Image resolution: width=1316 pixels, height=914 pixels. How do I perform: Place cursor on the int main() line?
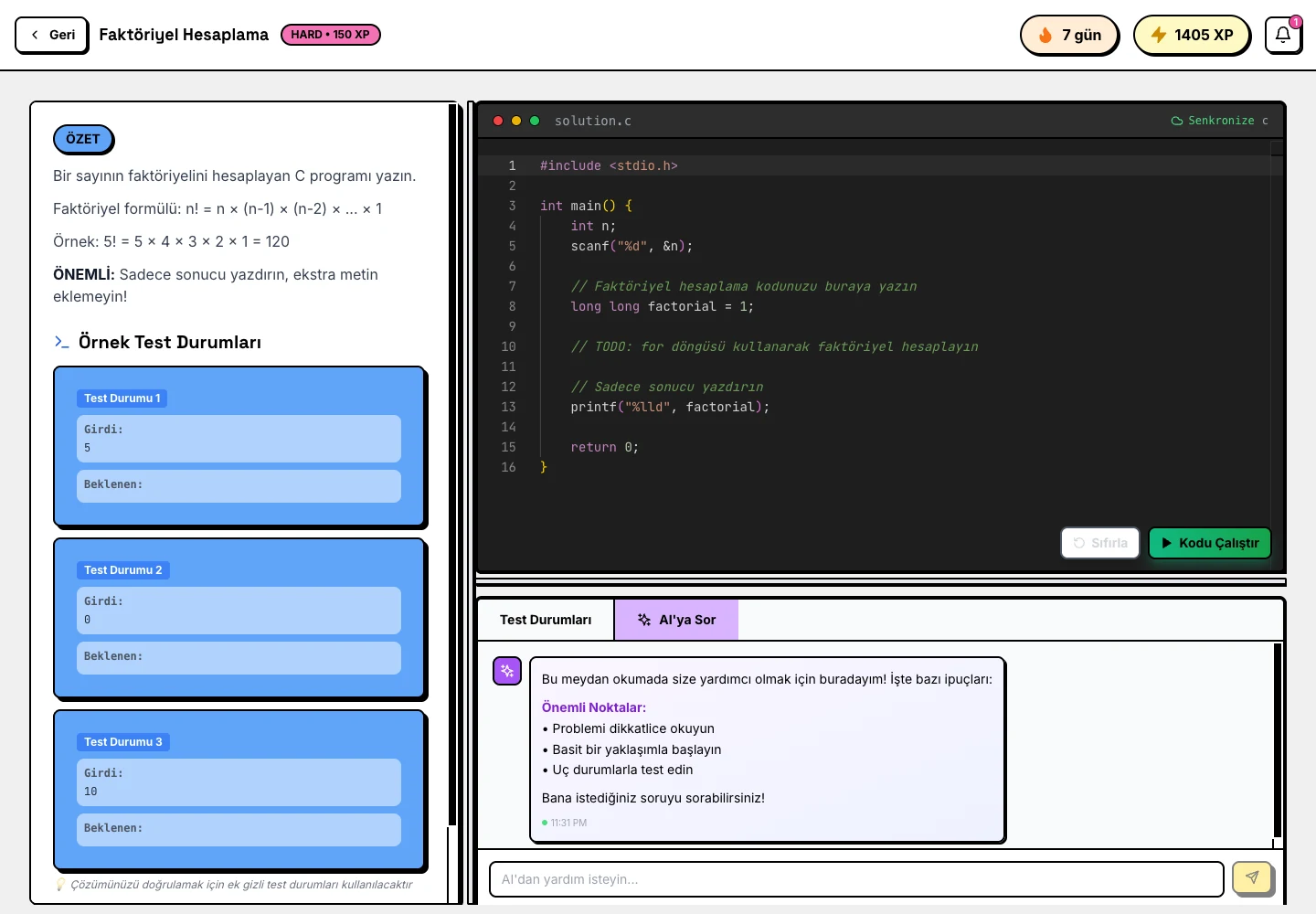[586, 206]
